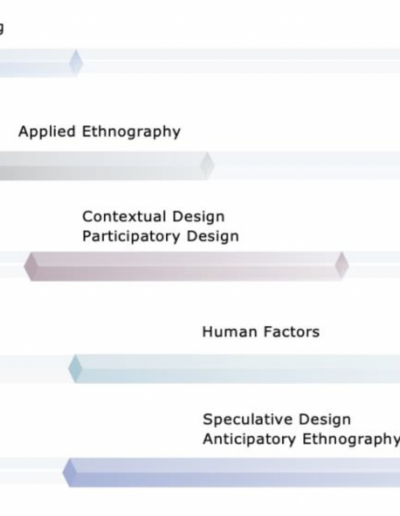Image resolution: width=400 pixels, height=516 pixels.
Task: Click the light blue top bar's end diamond
Action: [76, 63]
